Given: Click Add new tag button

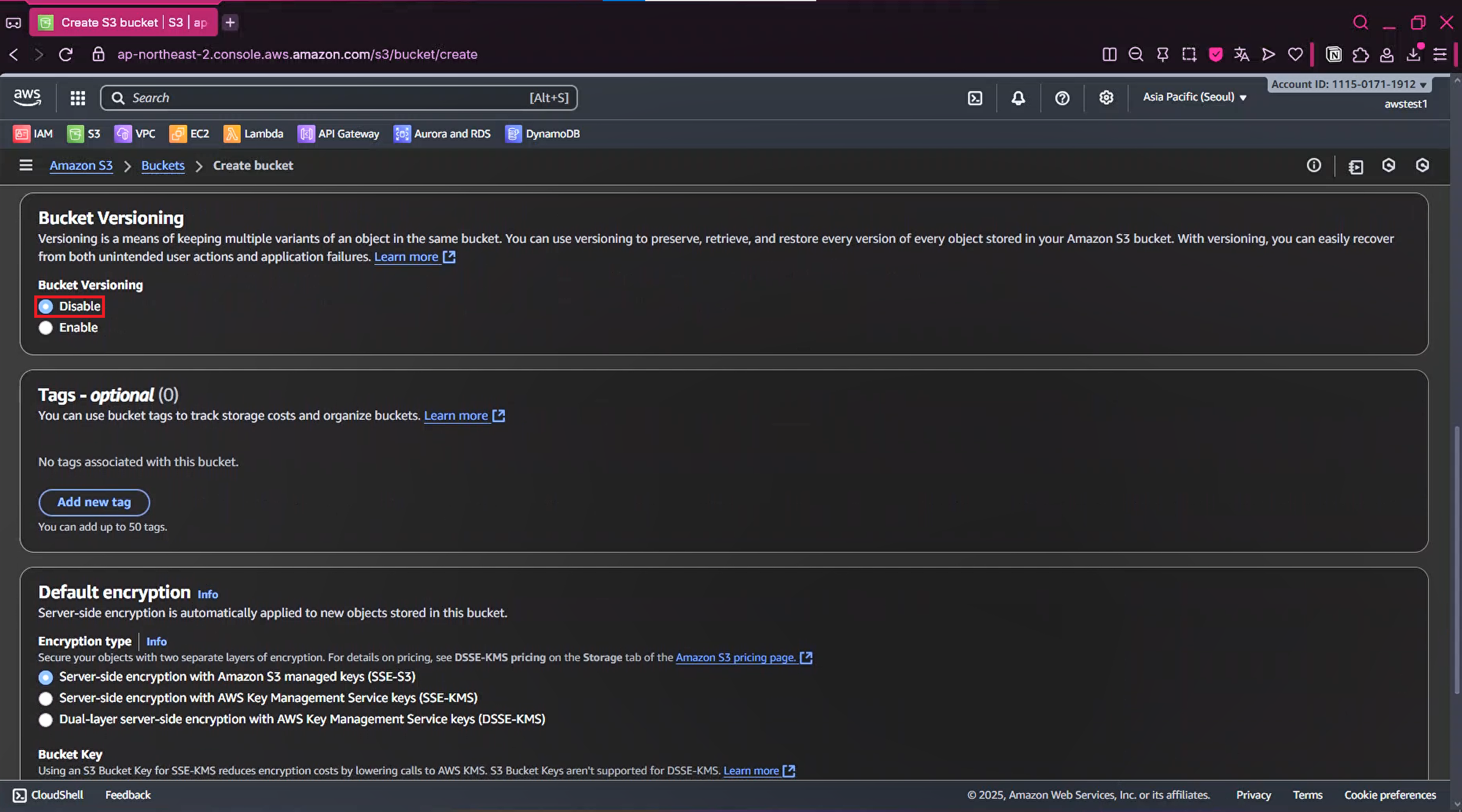Looking at the screenshot, I should [x=94, y=502].
